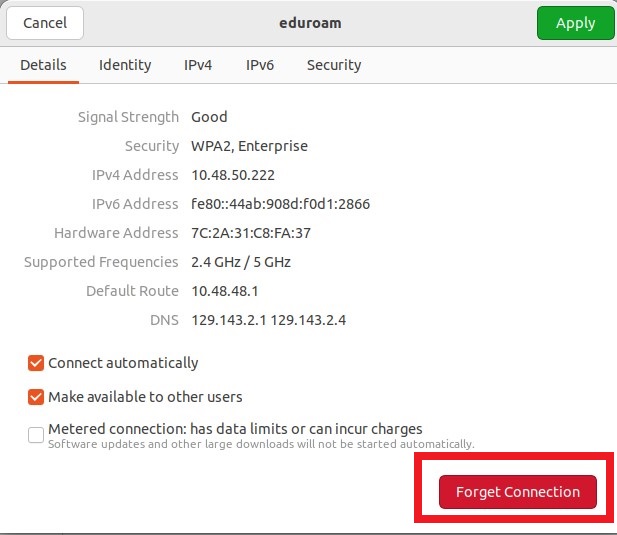Select the IPv6 tab

tap(260, 65)
